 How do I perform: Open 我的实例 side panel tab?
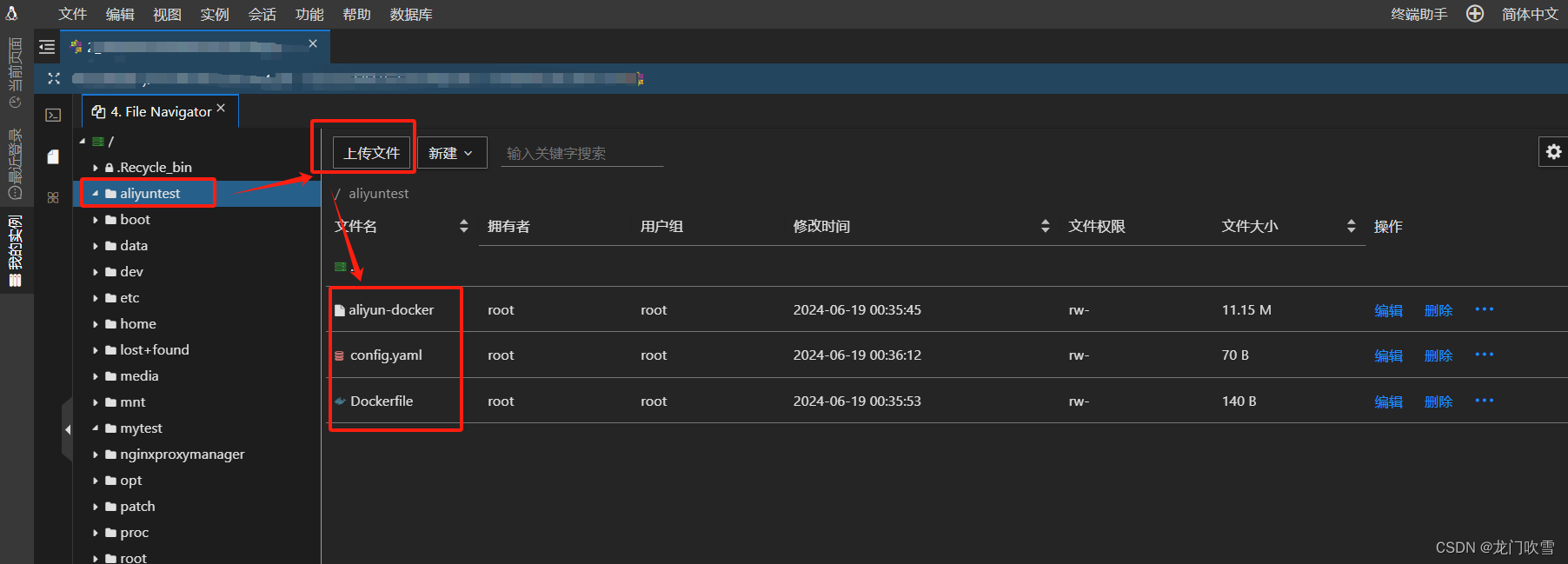pos(15,251)
